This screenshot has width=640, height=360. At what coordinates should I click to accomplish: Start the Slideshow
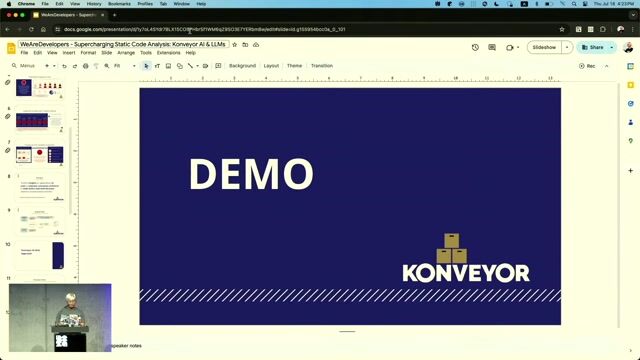544,47
